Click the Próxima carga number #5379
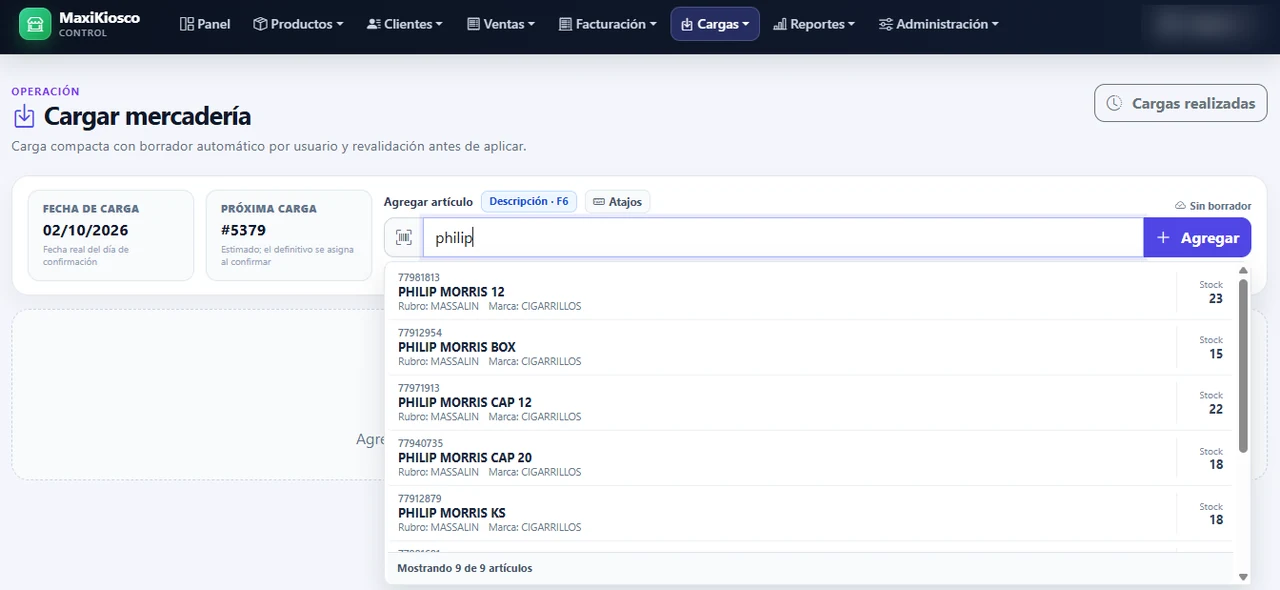This screenshot has height=590, width=1280. pyautogui.click(x=243, y=230)
